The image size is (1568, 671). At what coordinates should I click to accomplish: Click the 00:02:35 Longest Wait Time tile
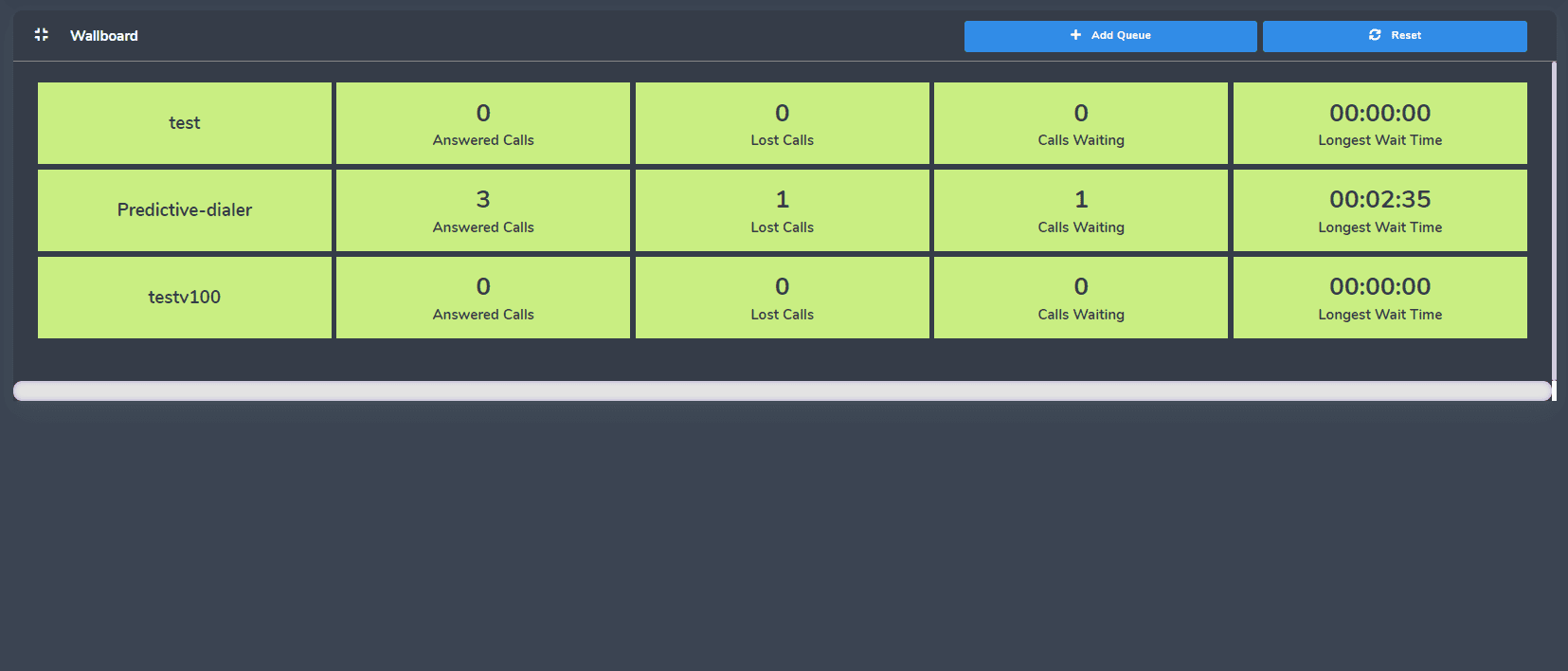[x=1380, y=210]
